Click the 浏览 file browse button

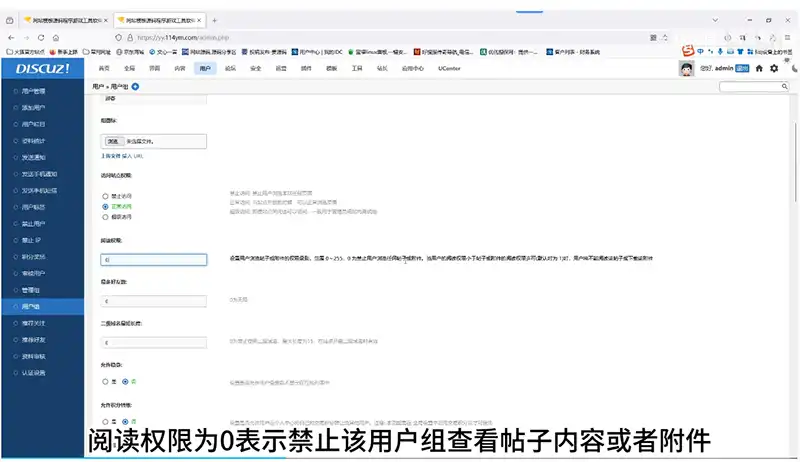(x=114, y=142)
